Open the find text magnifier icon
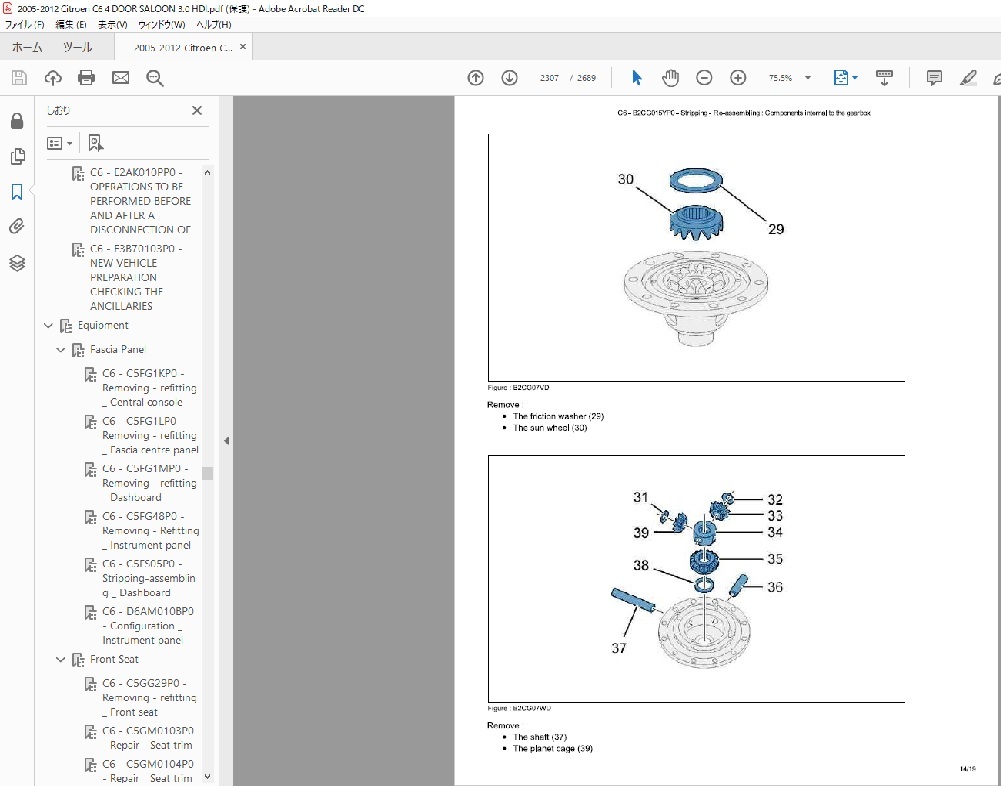 click(154, 78)
